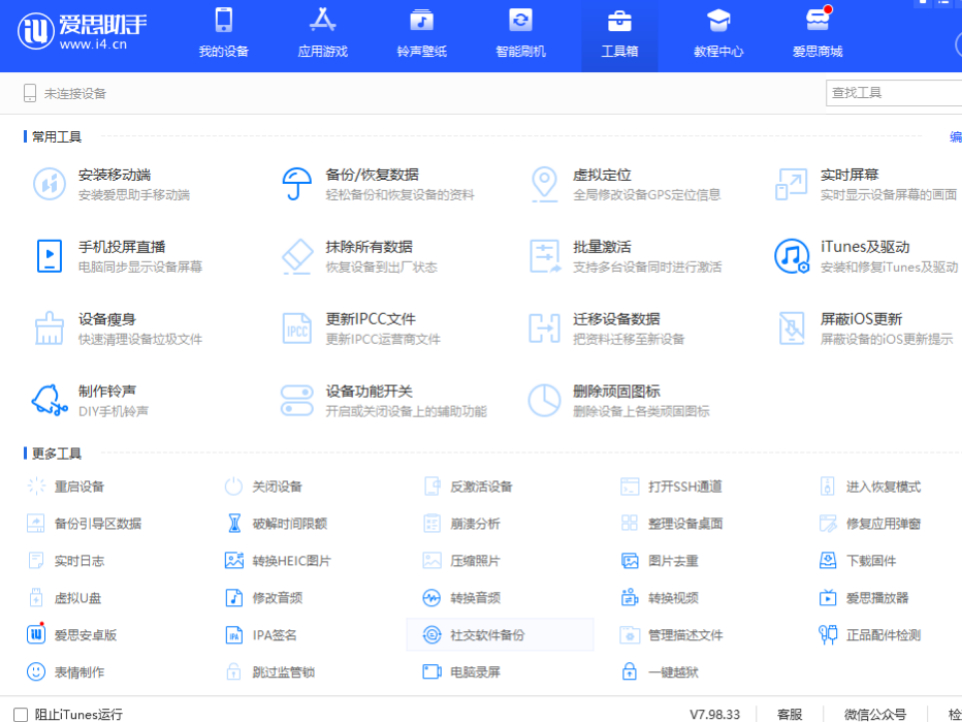Click the 微信公众号 link

coord(875,714)
